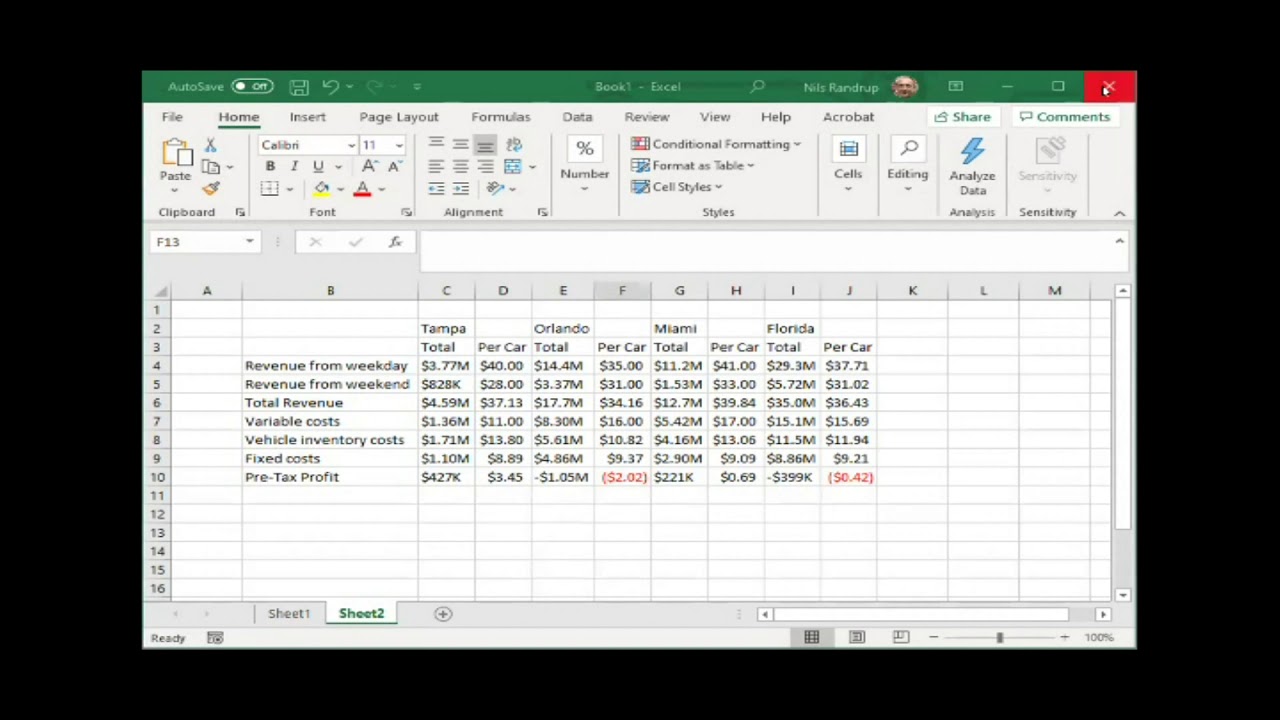Screen dimensions: 1280x720
Task: Switch to the Page Layout tab
Action: tap(399, 117)
